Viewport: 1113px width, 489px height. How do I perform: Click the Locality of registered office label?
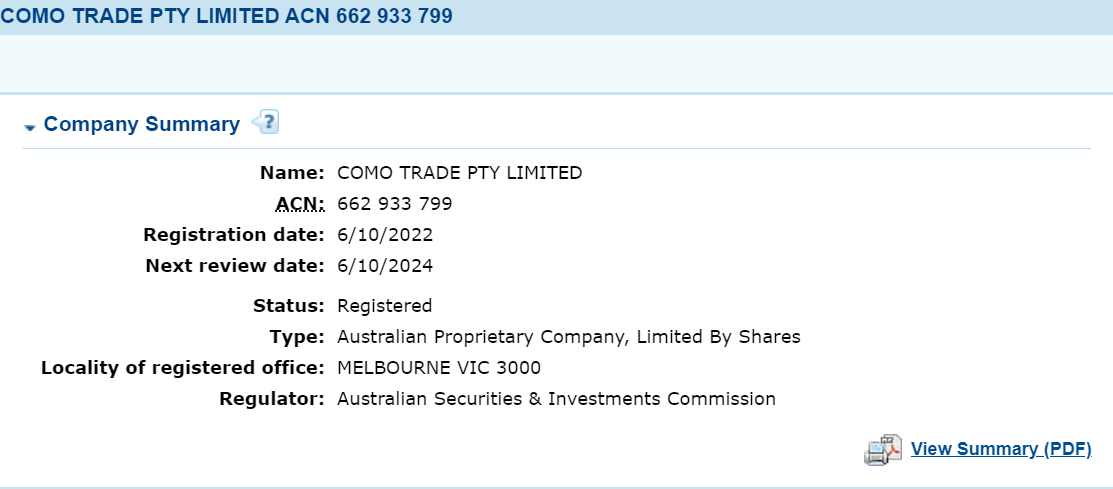[182, 368]
